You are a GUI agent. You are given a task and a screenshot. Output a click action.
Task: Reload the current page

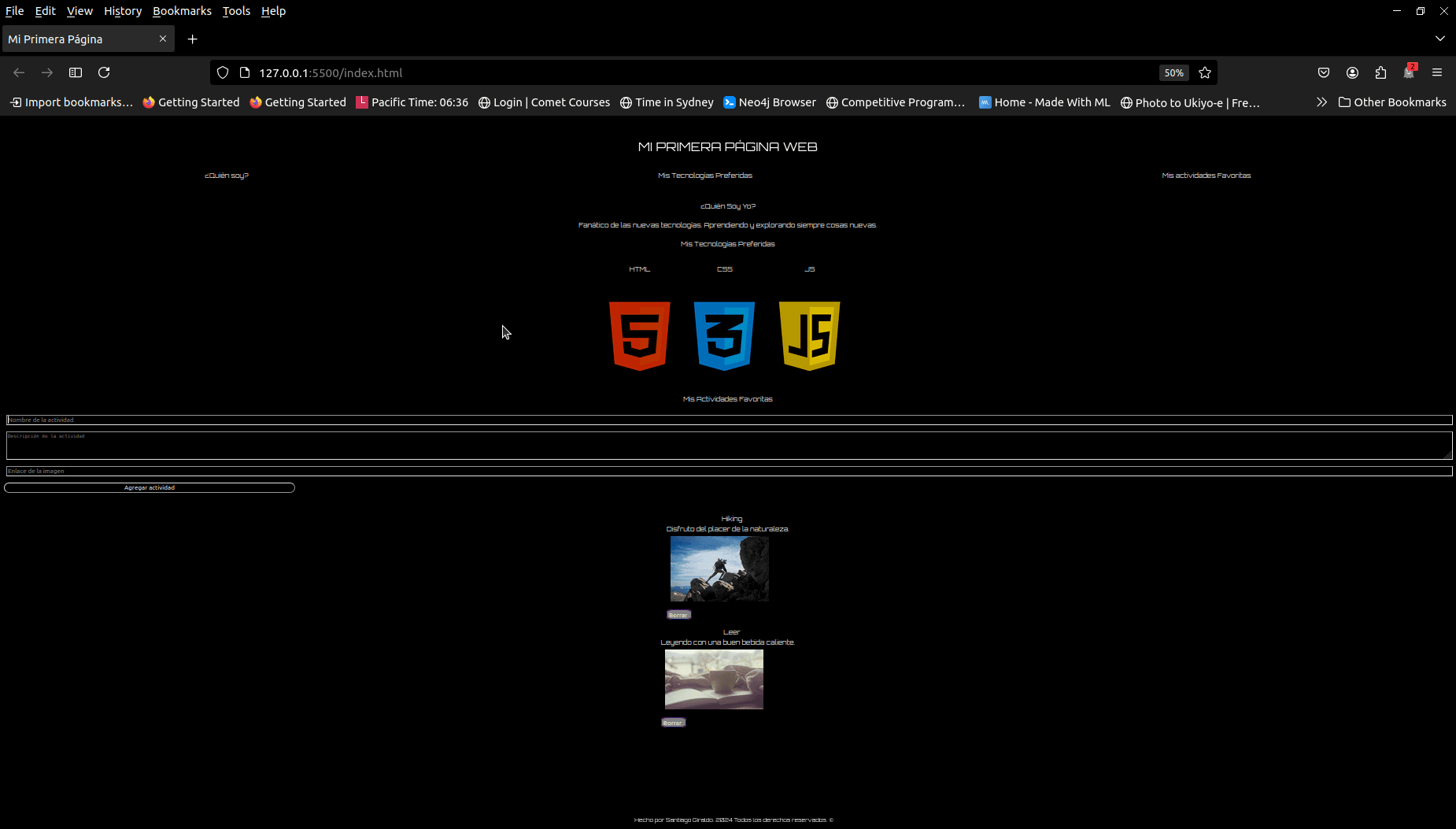click(105, 72)
